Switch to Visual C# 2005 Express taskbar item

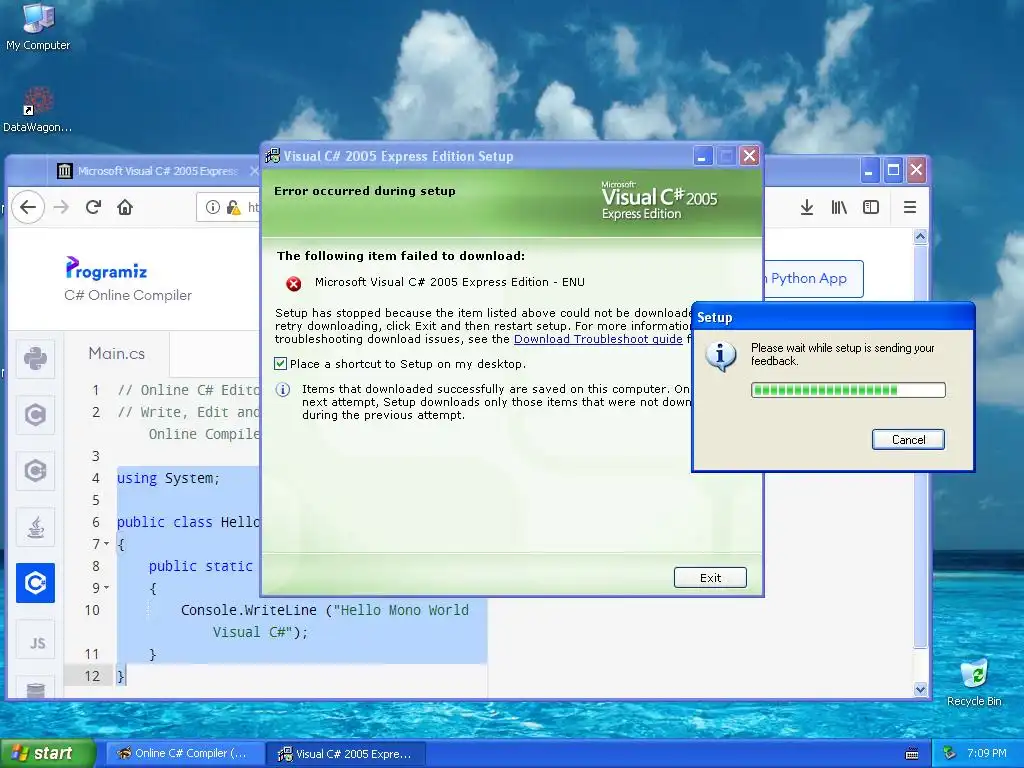[346, 754]
